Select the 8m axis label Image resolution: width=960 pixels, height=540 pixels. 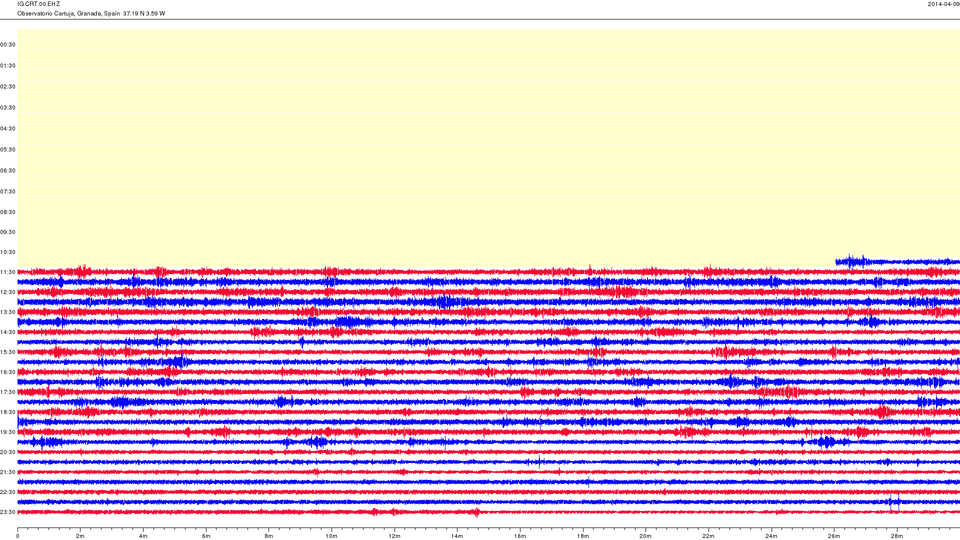(x=269, y=536)
